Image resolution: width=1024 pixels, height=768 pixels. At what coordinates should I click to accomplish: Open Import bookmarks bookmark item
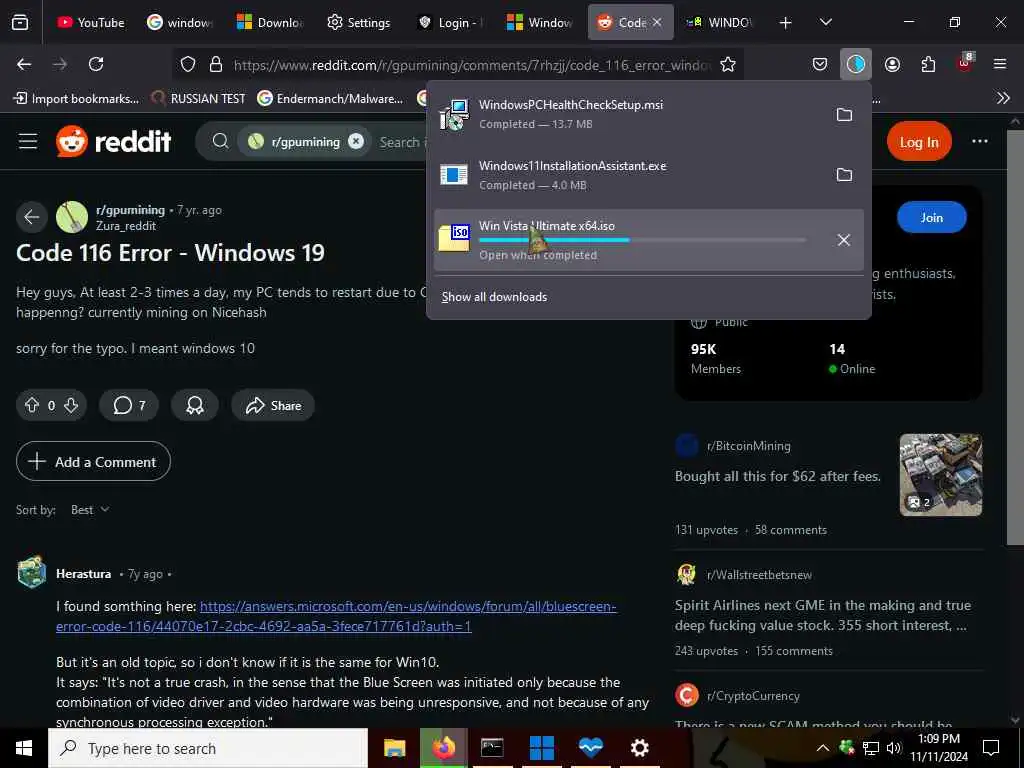76,99
